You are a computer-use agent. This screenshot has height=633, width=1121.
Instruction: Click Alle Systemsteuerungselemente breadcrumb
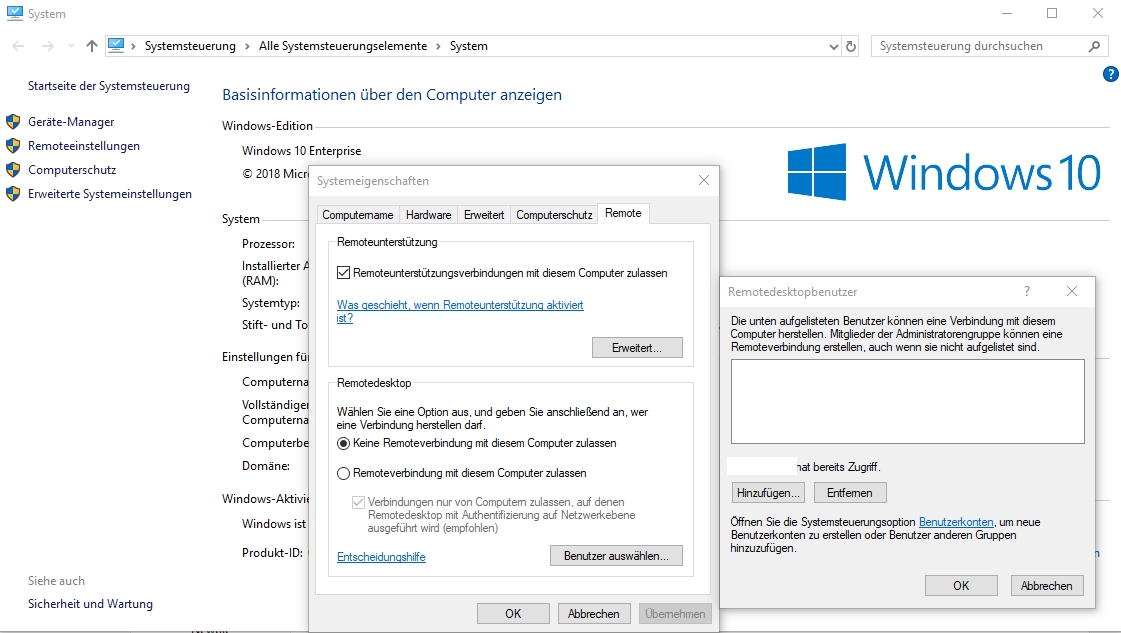tap(342, 46)
